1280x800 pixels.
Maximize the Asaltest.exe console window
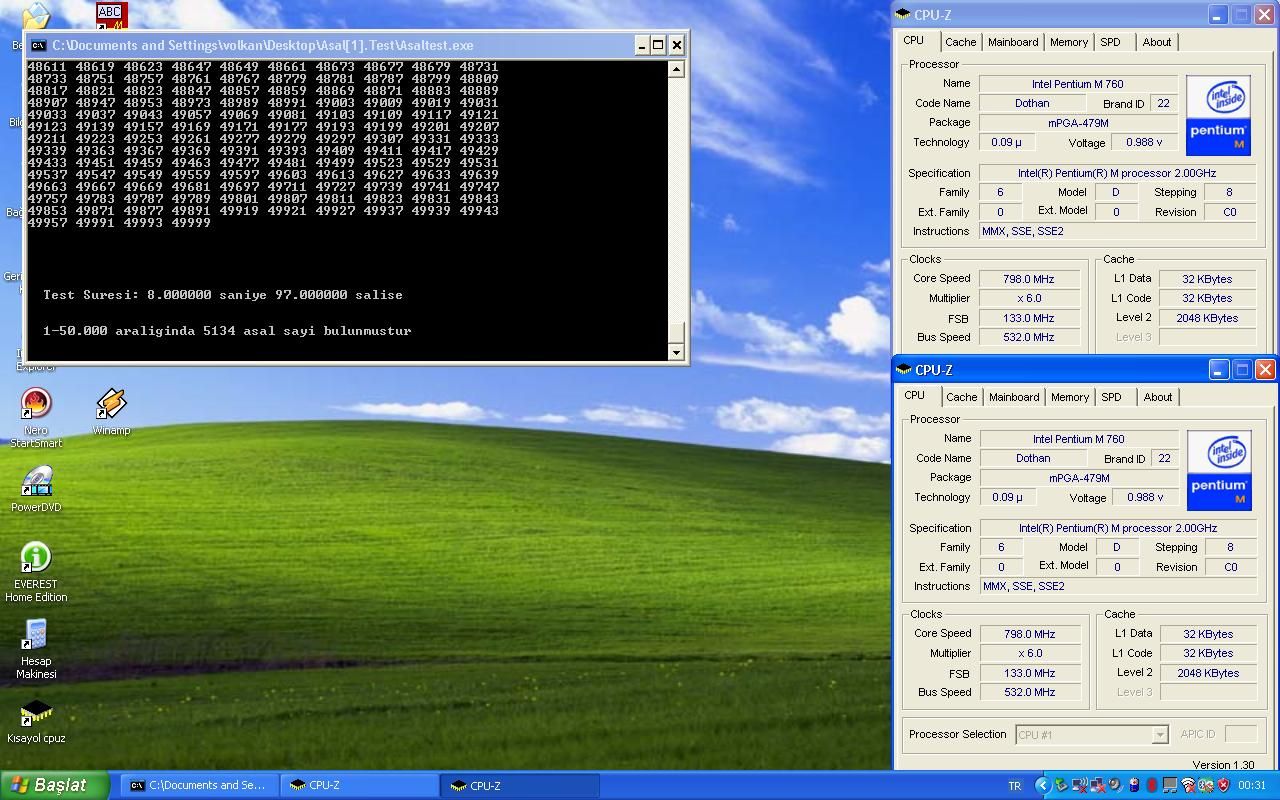pos(658,45)
